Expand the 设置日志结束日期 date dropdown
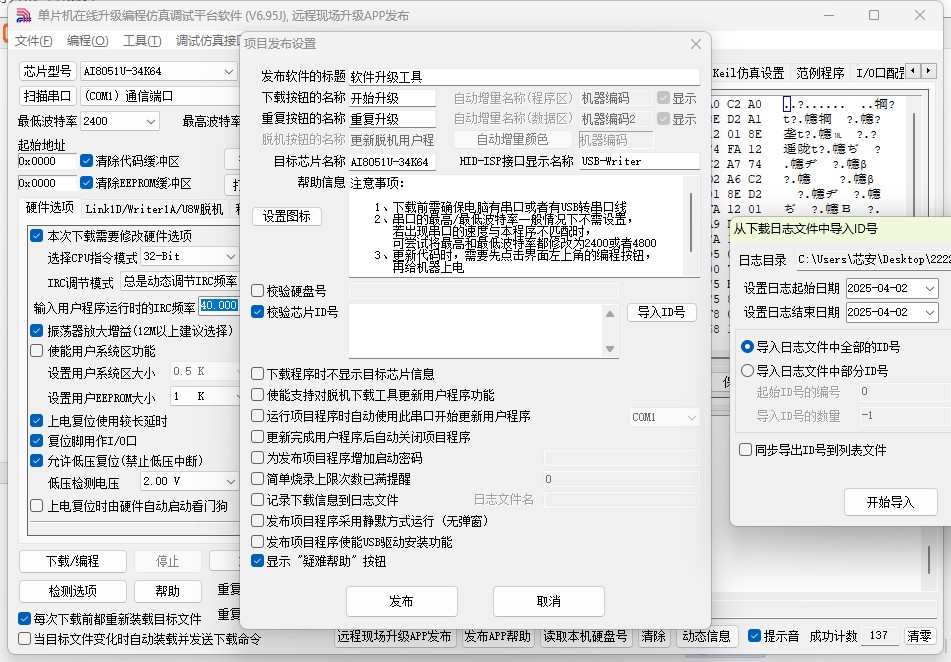Image resolution: width=951 pixels, height=662 pixels. click(x=928, y=312)
